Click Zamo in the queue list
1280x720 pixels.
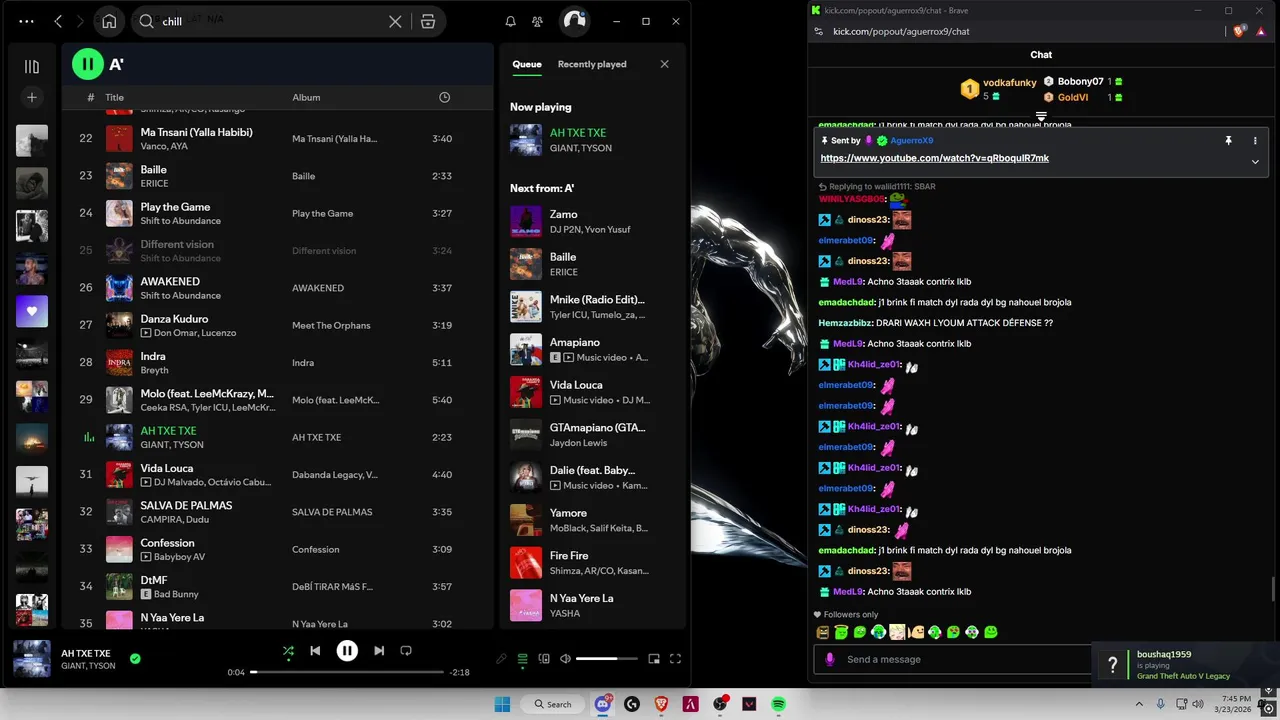[592, 221]
